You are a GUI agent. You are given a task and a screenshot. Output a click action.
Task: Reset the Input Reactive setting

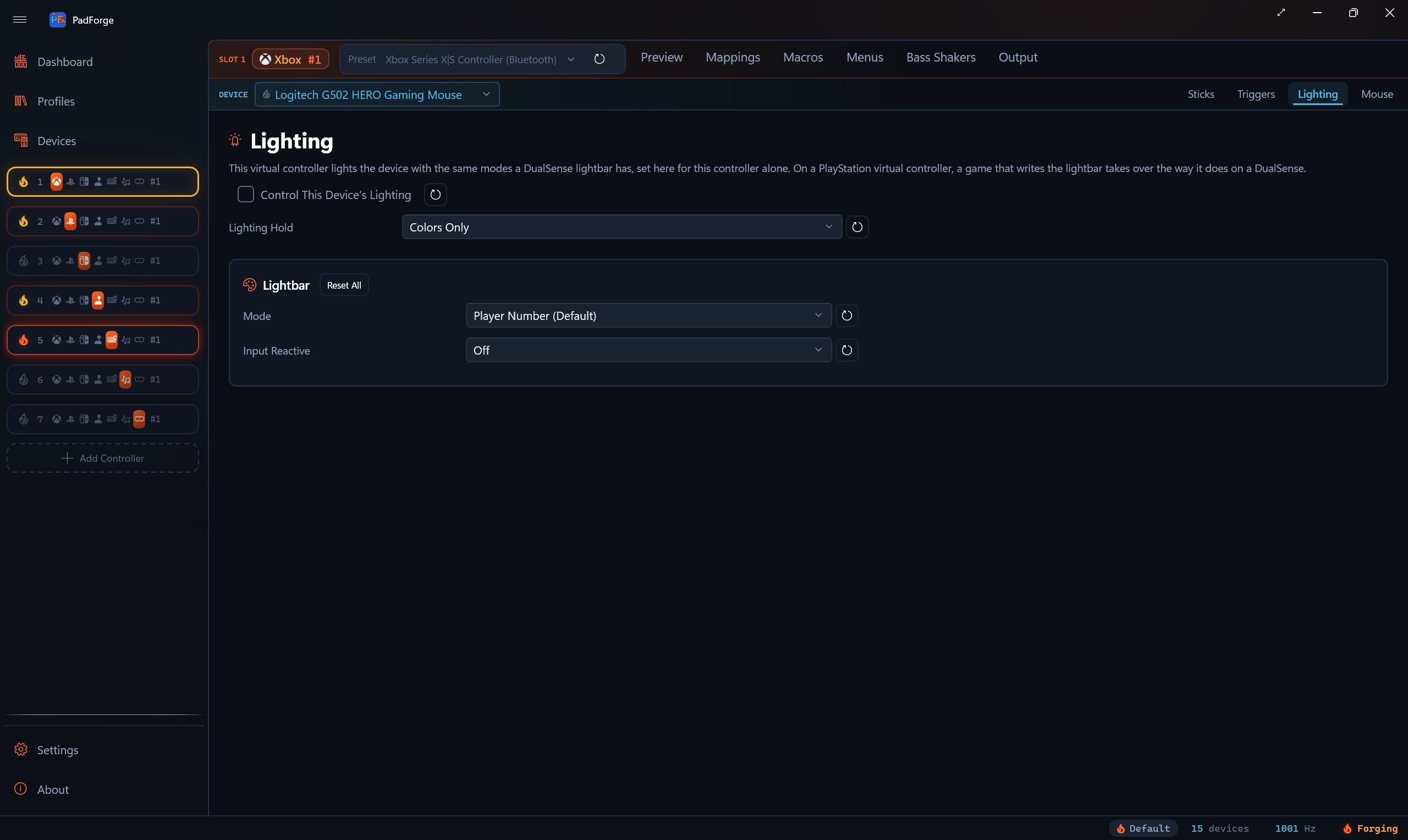tap(846, 350)
